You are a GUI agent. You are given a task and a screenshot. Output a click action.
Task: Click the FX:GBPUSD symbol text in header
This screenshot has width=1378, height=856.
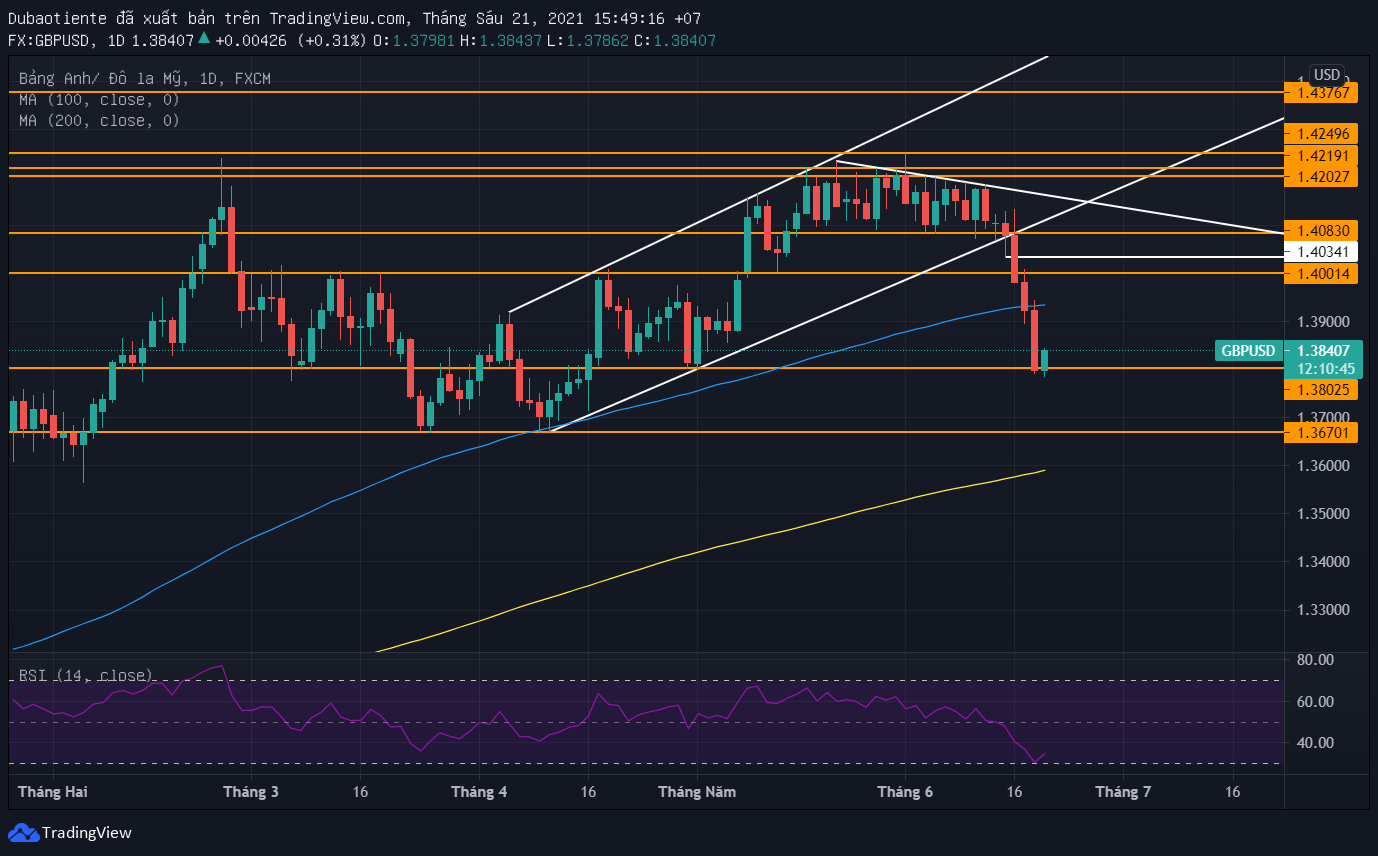point(52,40)
